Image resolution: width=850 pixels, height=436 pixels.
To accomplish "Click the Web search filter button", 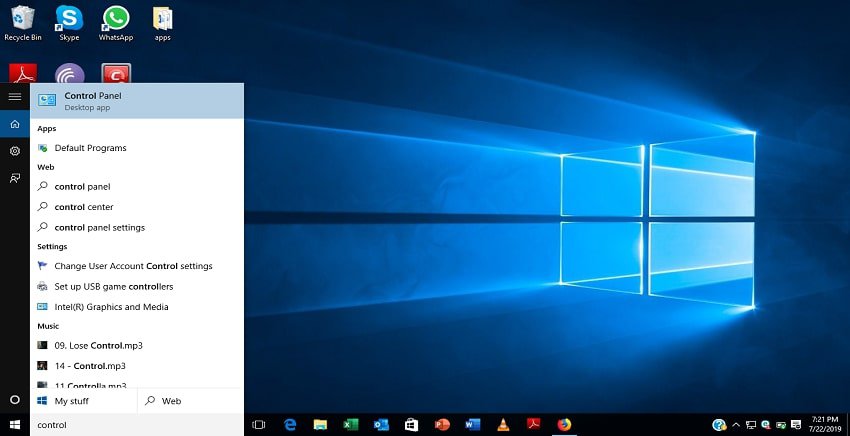I will click(191, 401).
